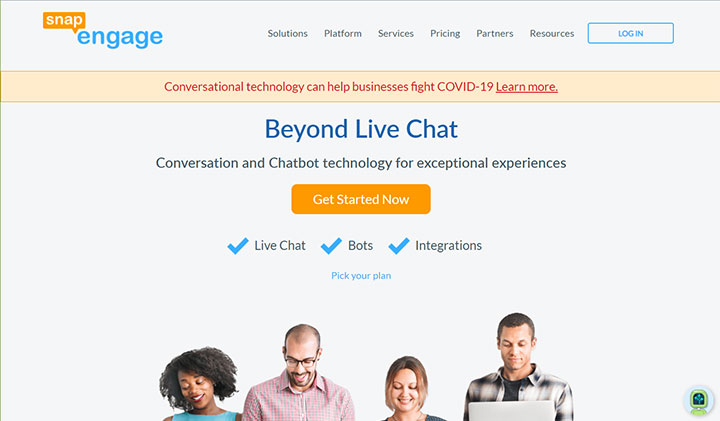Click the man with laptop photo

tap(518, 367)
